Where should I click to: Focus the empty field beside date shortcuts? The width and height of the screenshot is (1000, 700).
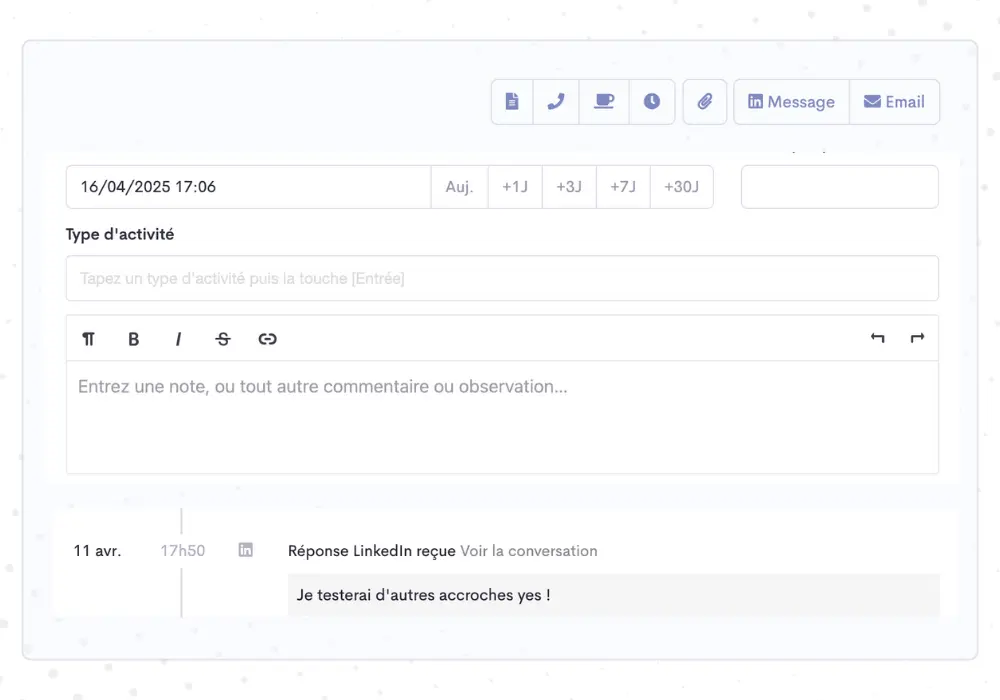tap(839, 187)
